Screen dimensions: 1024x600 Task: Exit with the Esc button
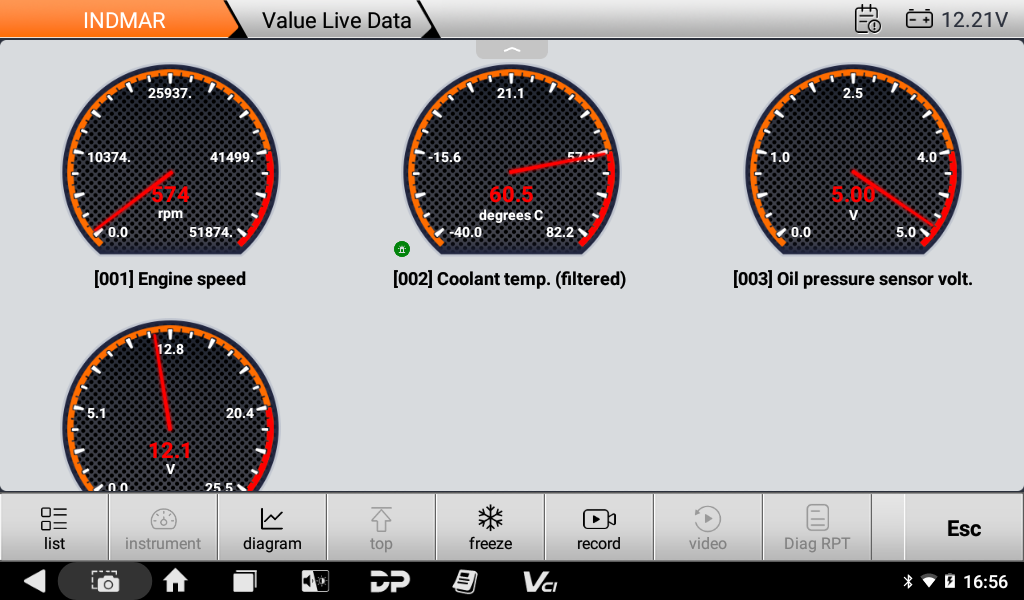point(964,528)
